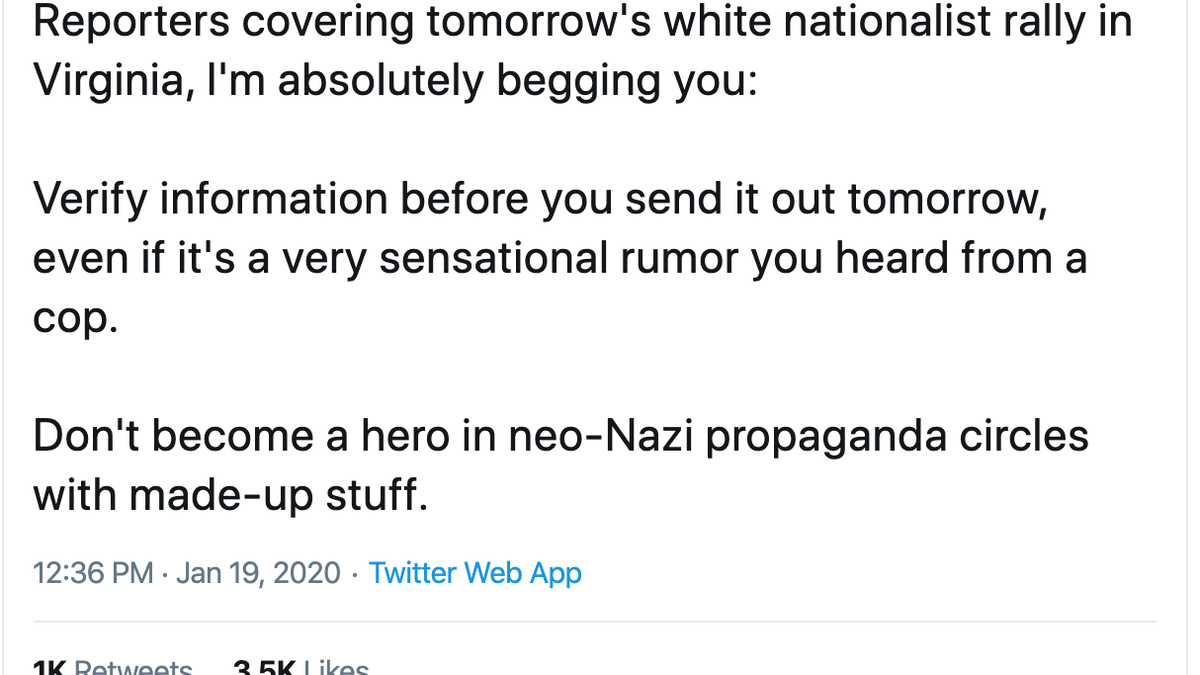Click the word "Verify" in the tweet
The height and width of the screenshot is (675, 1200).
coord(86,202)
